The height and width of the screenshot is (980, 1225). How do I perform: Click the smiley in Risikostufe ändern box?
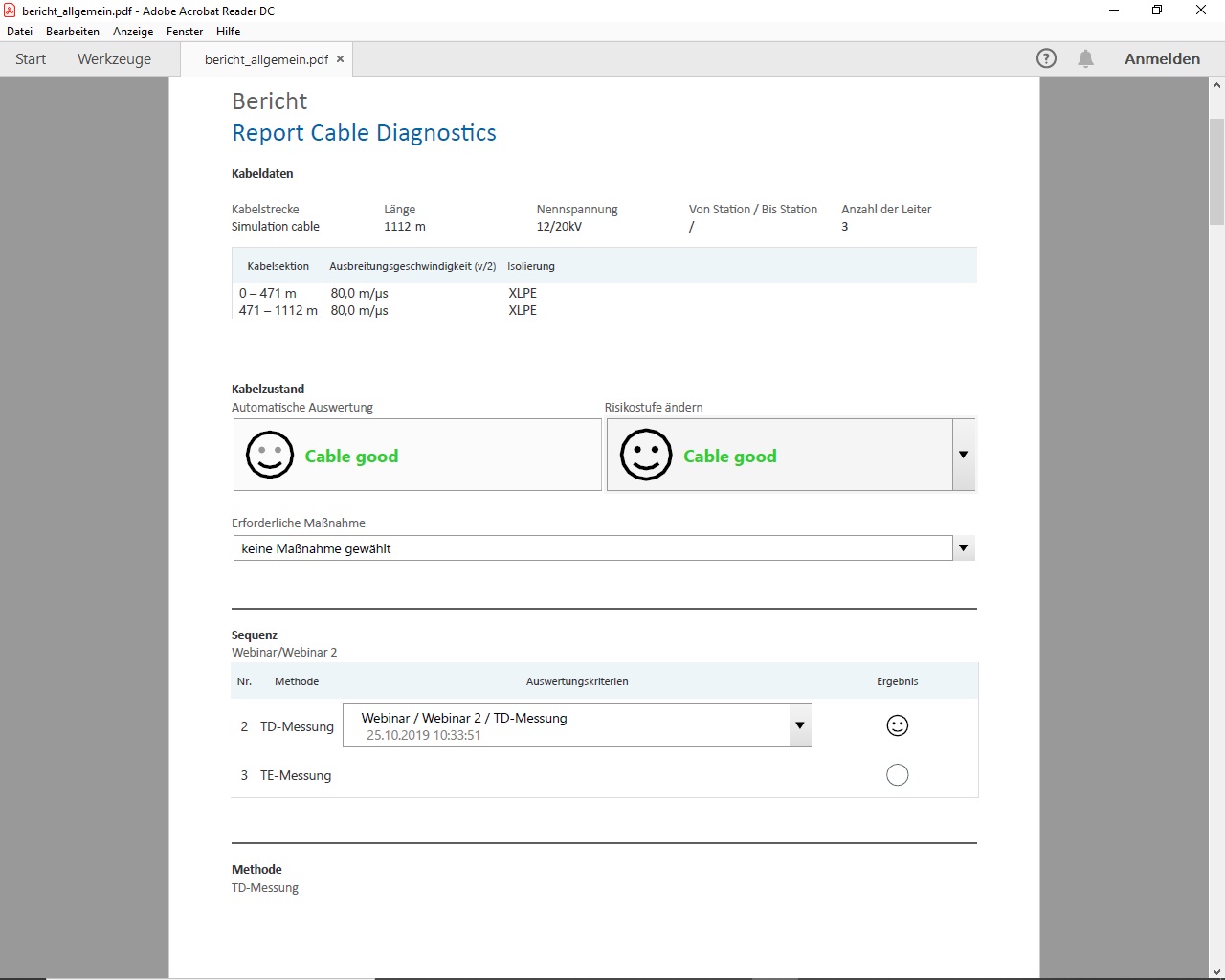[x=646, y=455]
